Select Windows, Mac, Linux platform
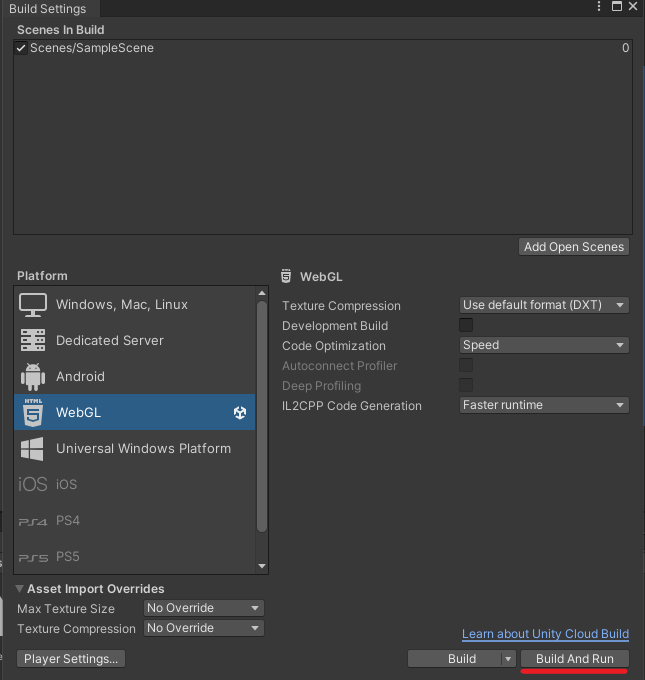Screen dimensions: 645x680 [x=134, y=304]
